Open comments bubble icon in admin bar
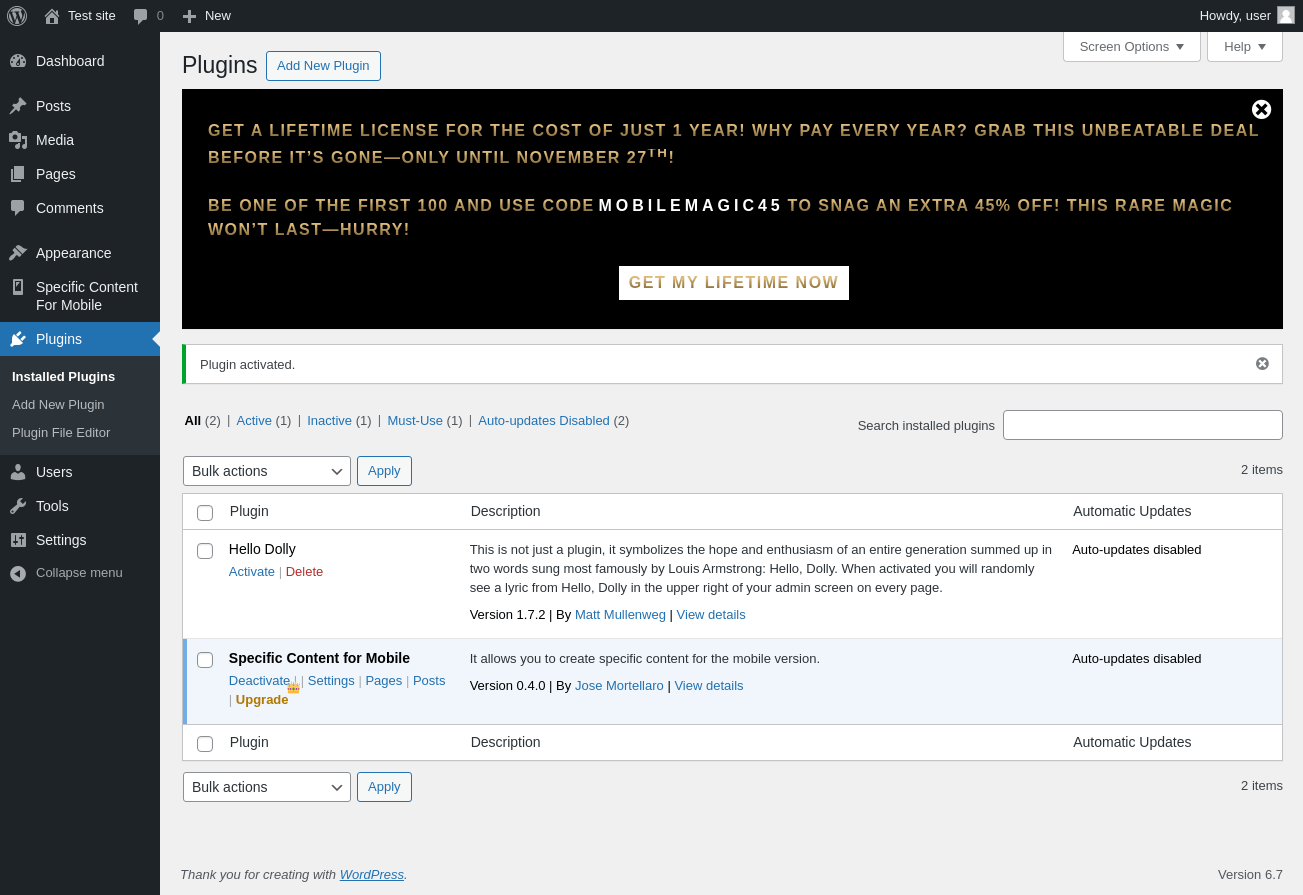Image resolution: width=1303 pixels, height=895 pixels. click(x=140, y=16)
